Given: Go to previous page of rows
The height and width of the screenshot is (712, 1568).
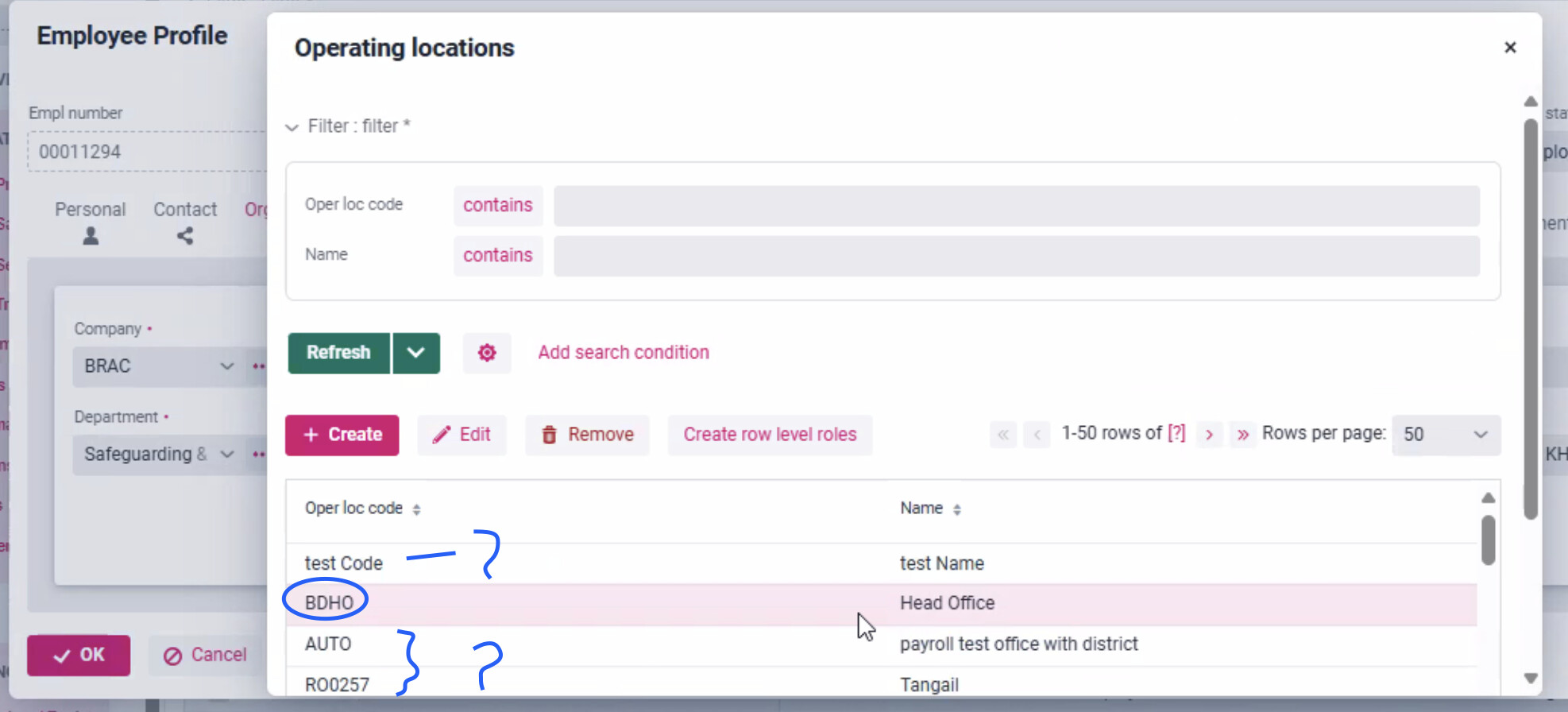Looking at the screenshot, I should tap(1037, 435).
